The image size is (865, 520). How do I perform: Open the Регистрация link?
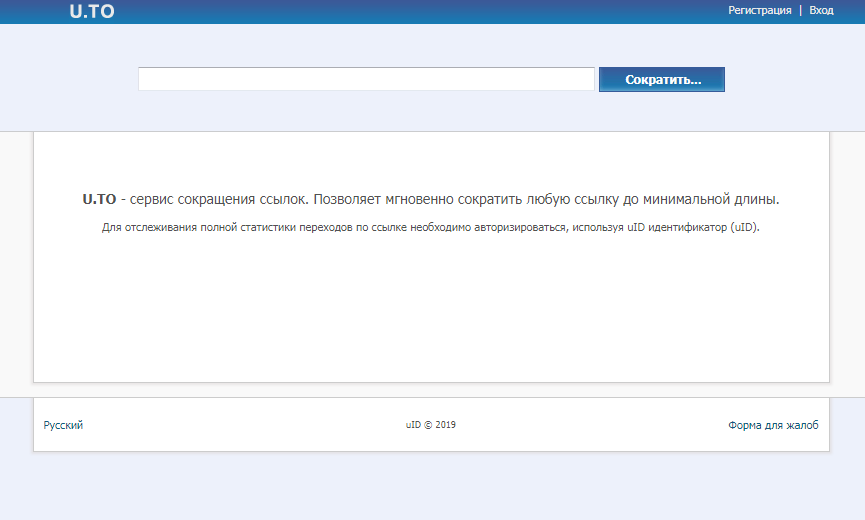(x=759, y=10)
